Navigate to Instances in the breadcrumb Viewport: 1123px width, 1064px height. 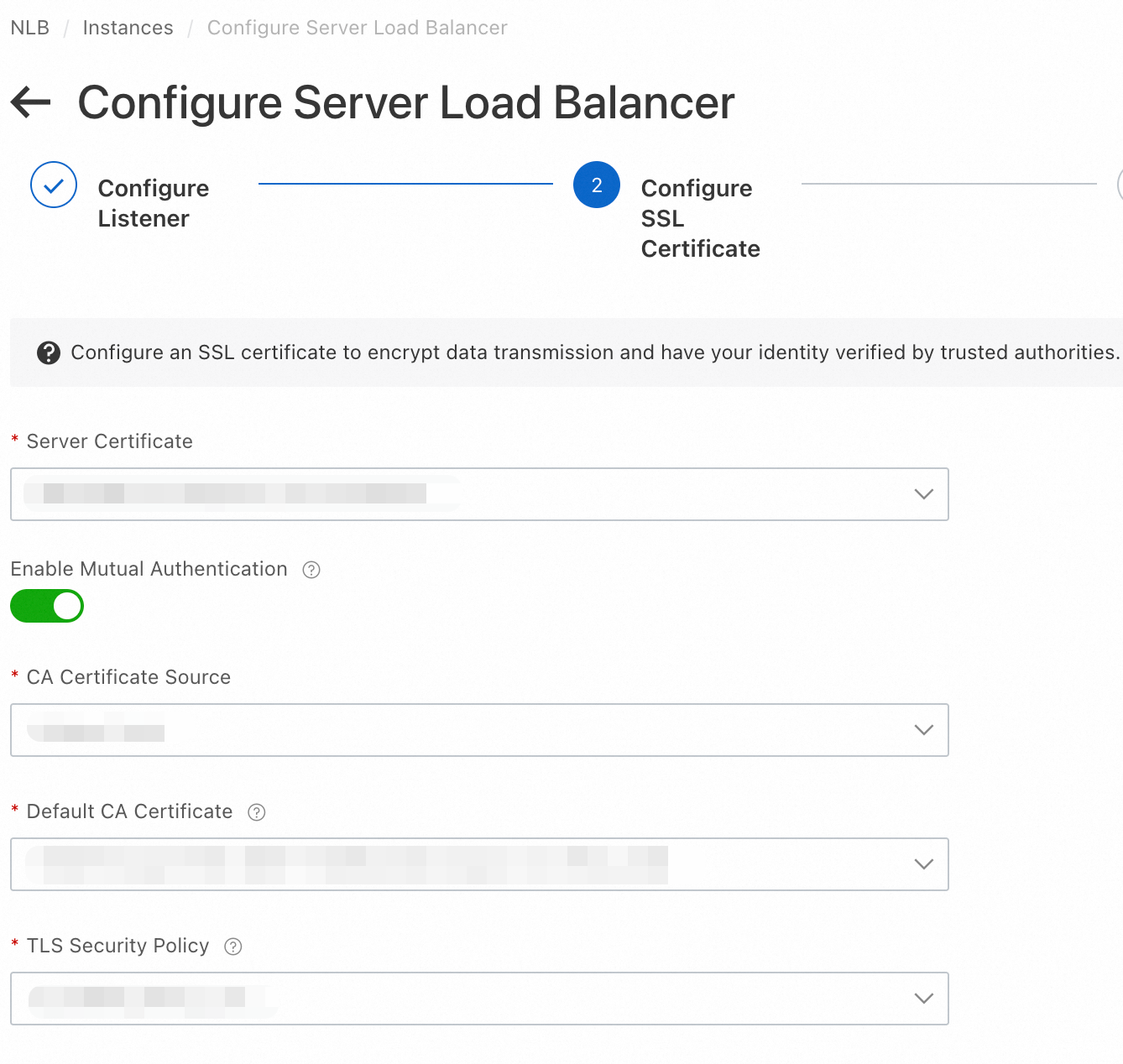[x=128, y=28]
